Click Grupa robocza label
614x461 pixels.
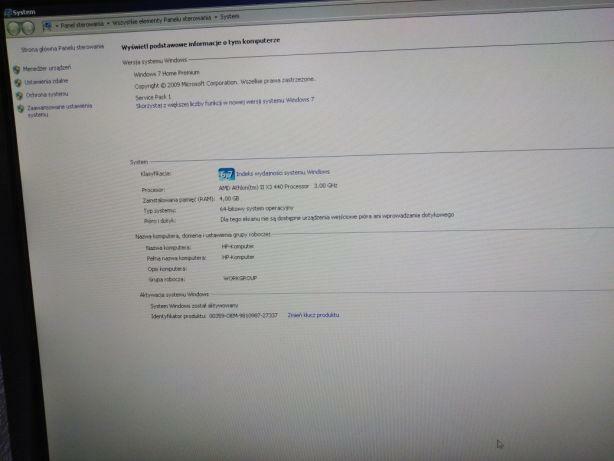167,279
